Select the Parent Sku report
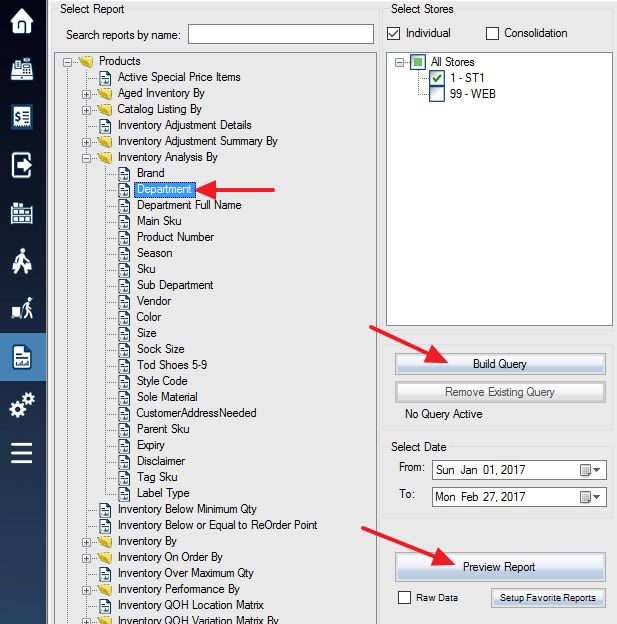617x624 pixels. 163,429
